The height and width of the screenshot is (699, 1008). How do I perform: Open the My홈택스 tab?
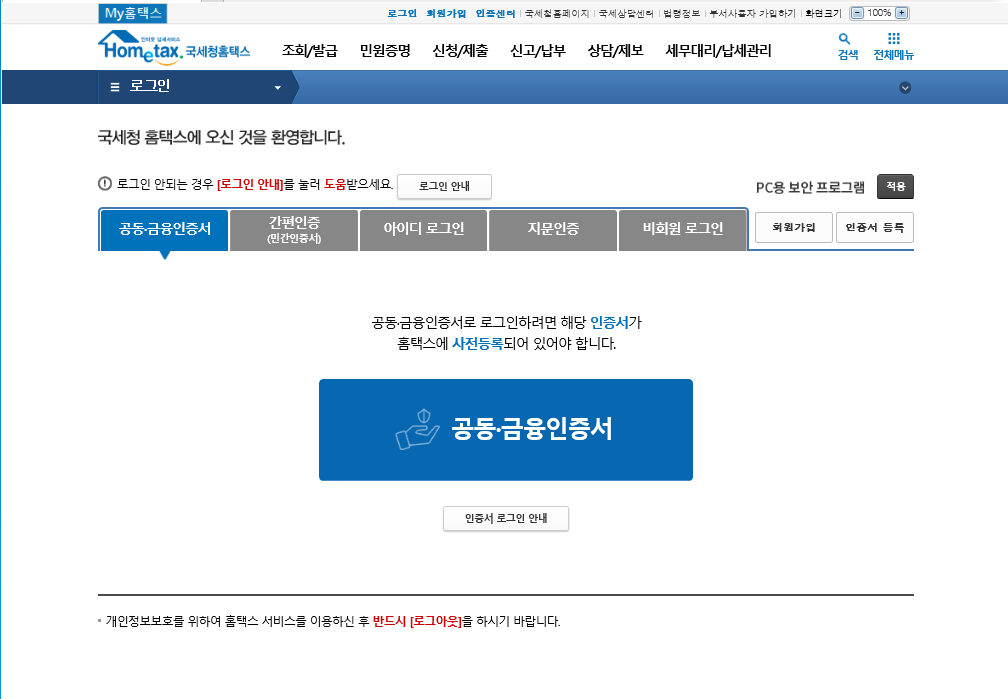click(132, 13)
